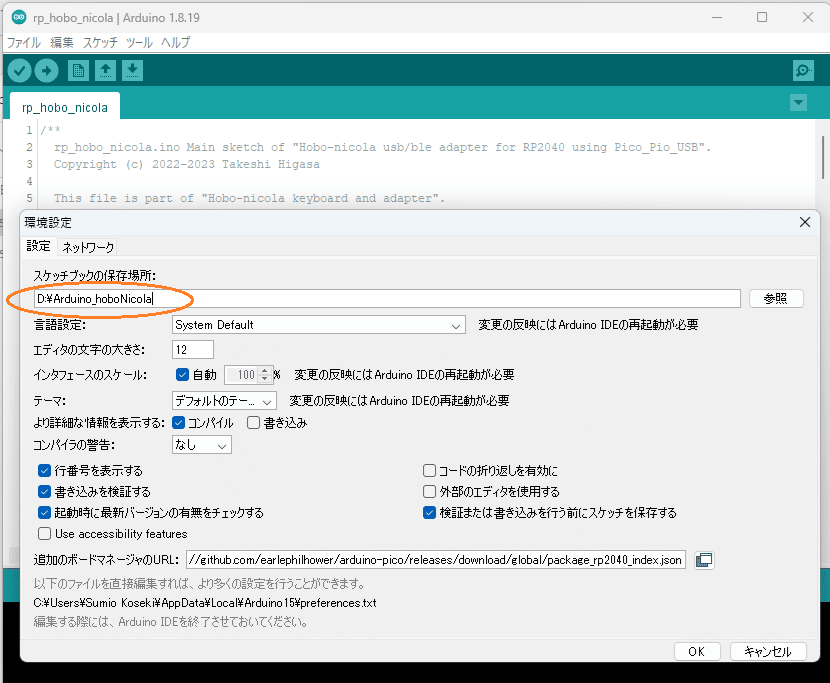This screenshot has height=683, width=830.
Task: Click the interface scale spinner down arrow
Action: pyautogui.click(x=265, y=379)
